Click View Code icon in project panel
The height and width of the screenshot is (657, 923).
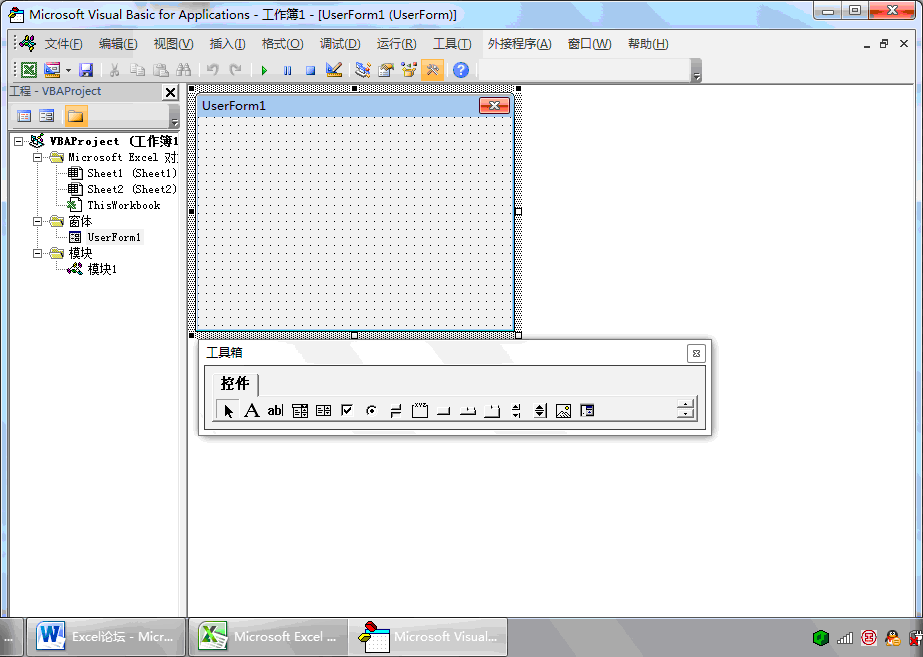(24, 116)
